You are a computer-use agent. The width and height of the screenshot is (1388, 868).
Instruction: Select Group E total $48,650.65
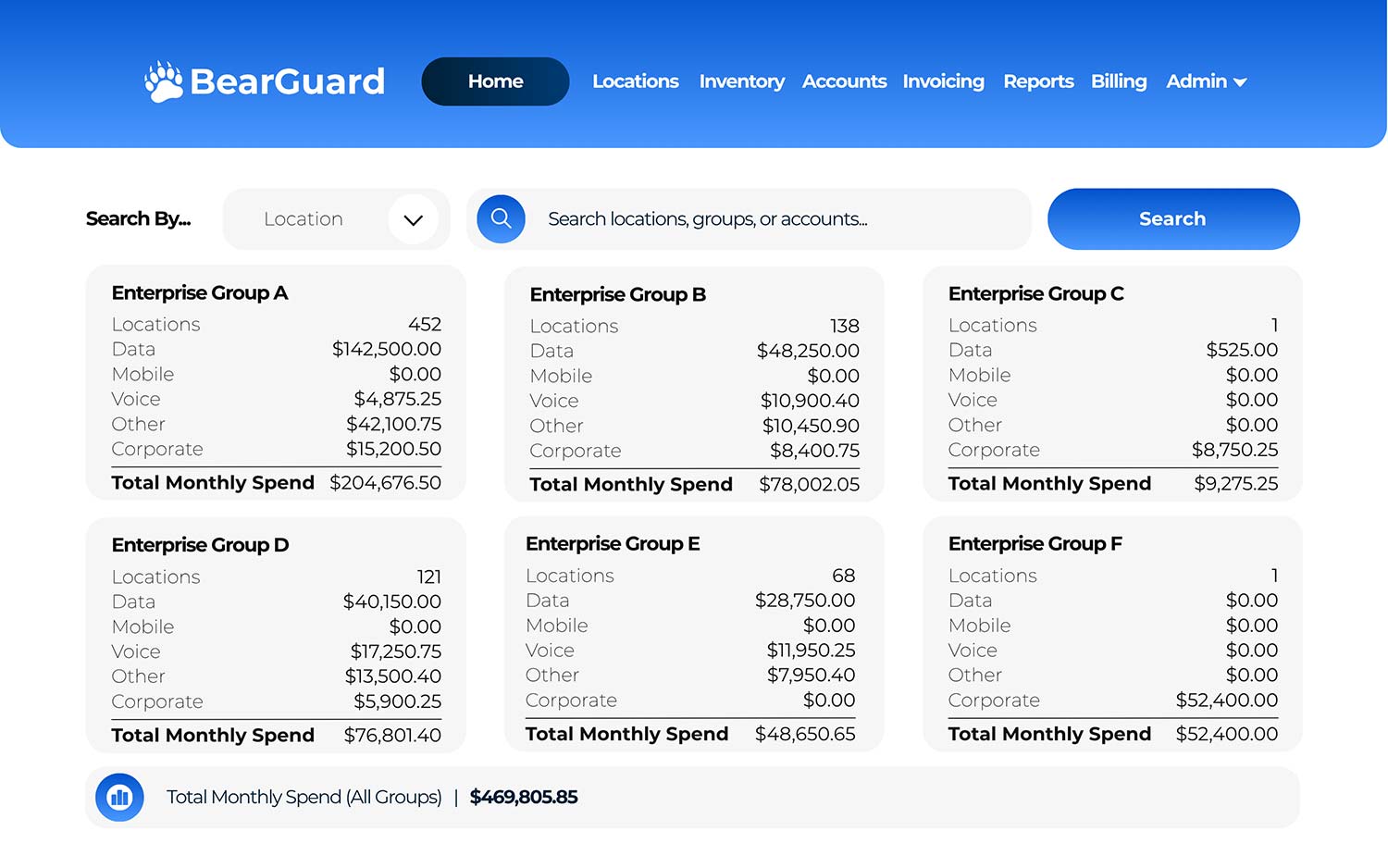[805, 735]
